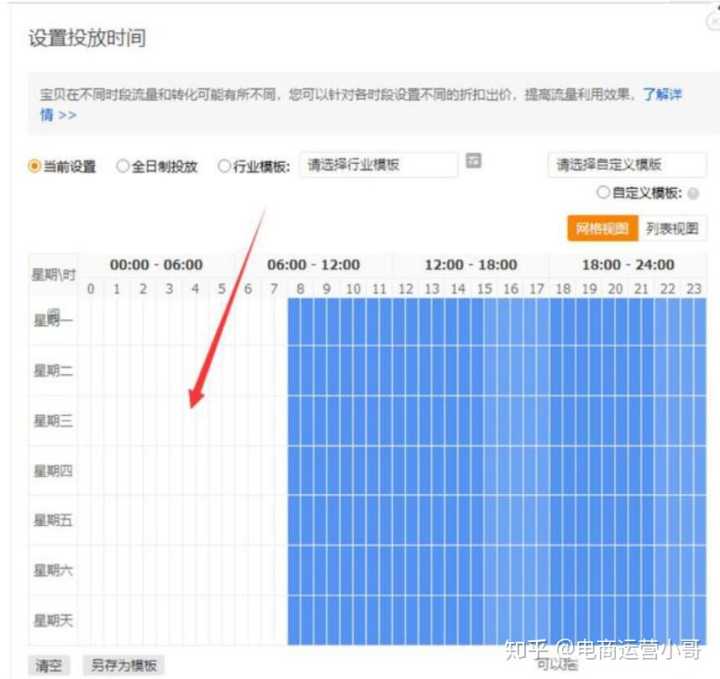Viewport: 720px width, 679px height.
Task: Click the 星期三 row label
Action: (x=53, y=421)
